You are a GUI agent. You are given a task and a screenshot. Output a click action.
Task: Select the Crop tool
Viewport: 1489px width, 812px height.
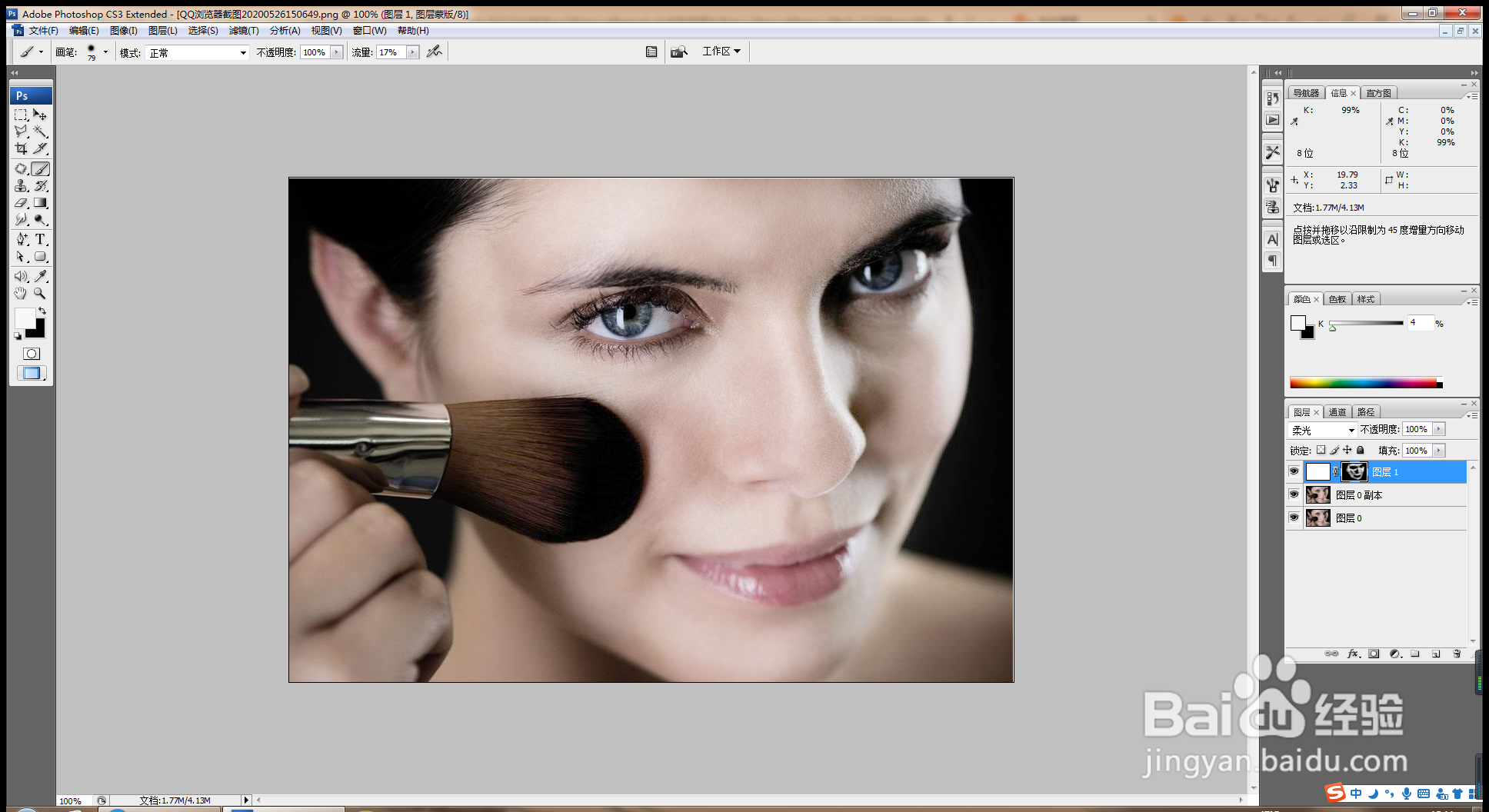pos(22,148)
